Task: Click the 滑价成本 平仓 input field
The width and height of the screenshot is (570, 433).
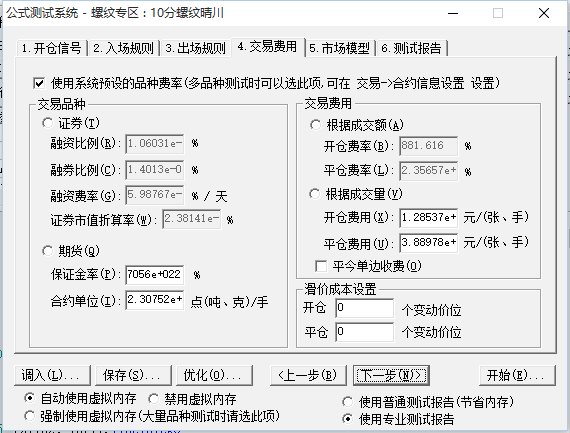Action: click(365, 332)
